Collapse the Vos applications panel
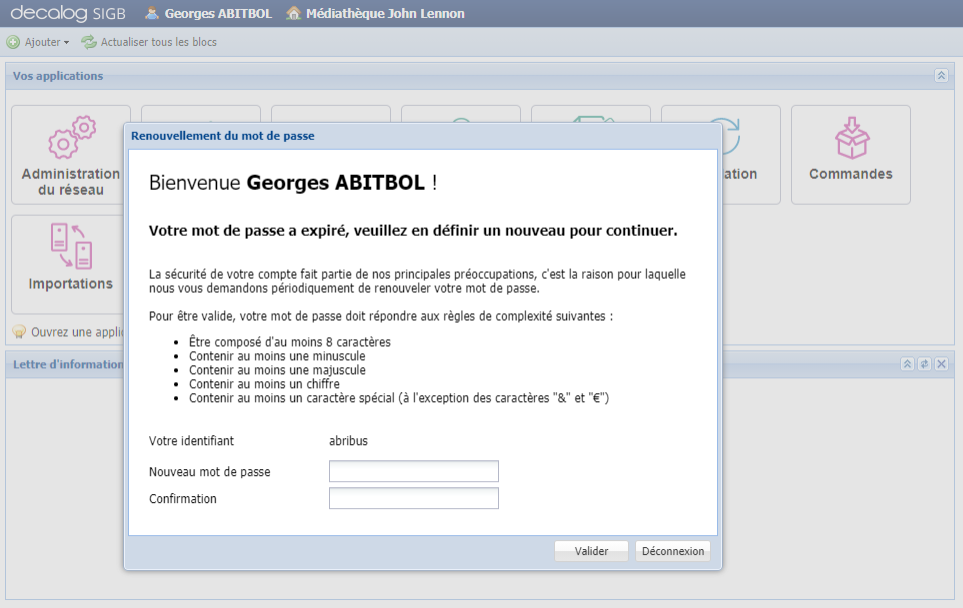Image resolution: width=963 pixels, height=608 pixels. tap(940, 75)
